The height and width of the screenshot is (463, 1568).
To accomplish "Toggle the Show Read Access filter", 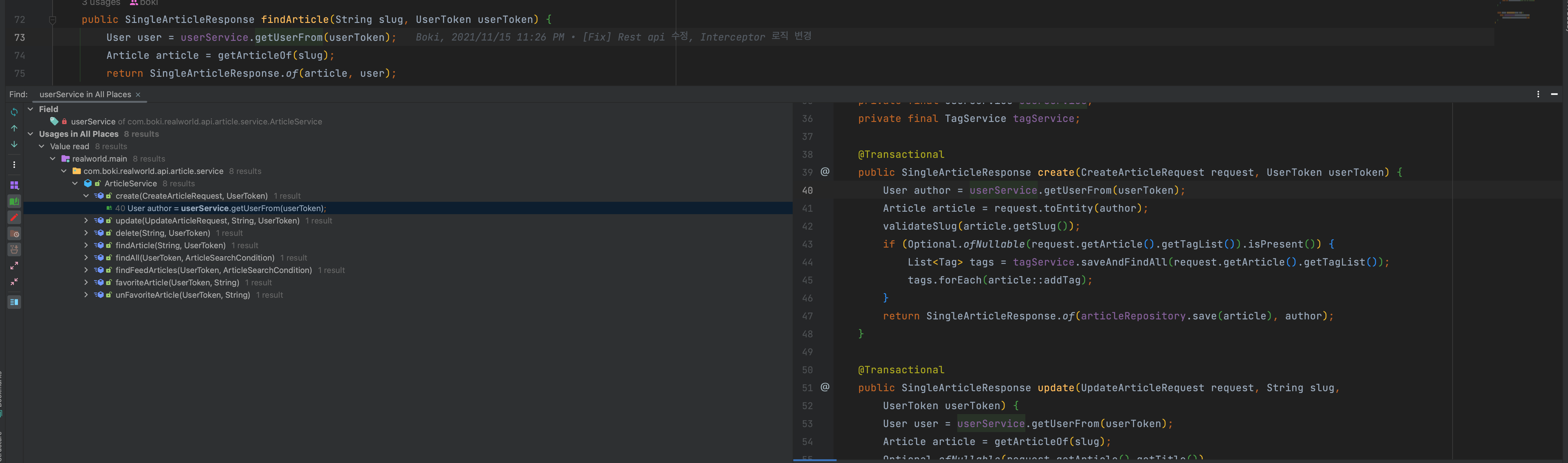I will point(14,202).
